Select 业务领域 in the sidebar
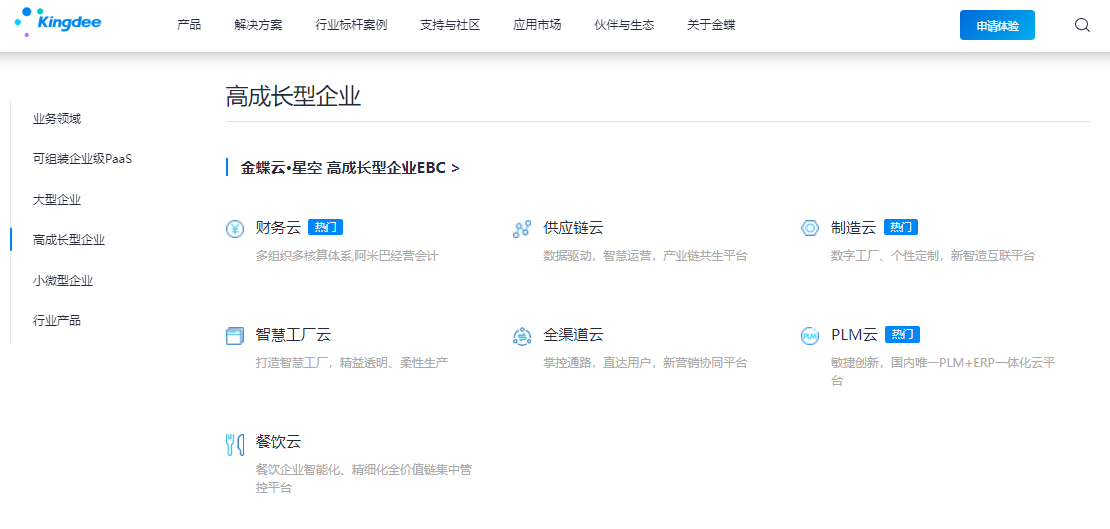1110x529 pixels. click(x=57, y=119)
